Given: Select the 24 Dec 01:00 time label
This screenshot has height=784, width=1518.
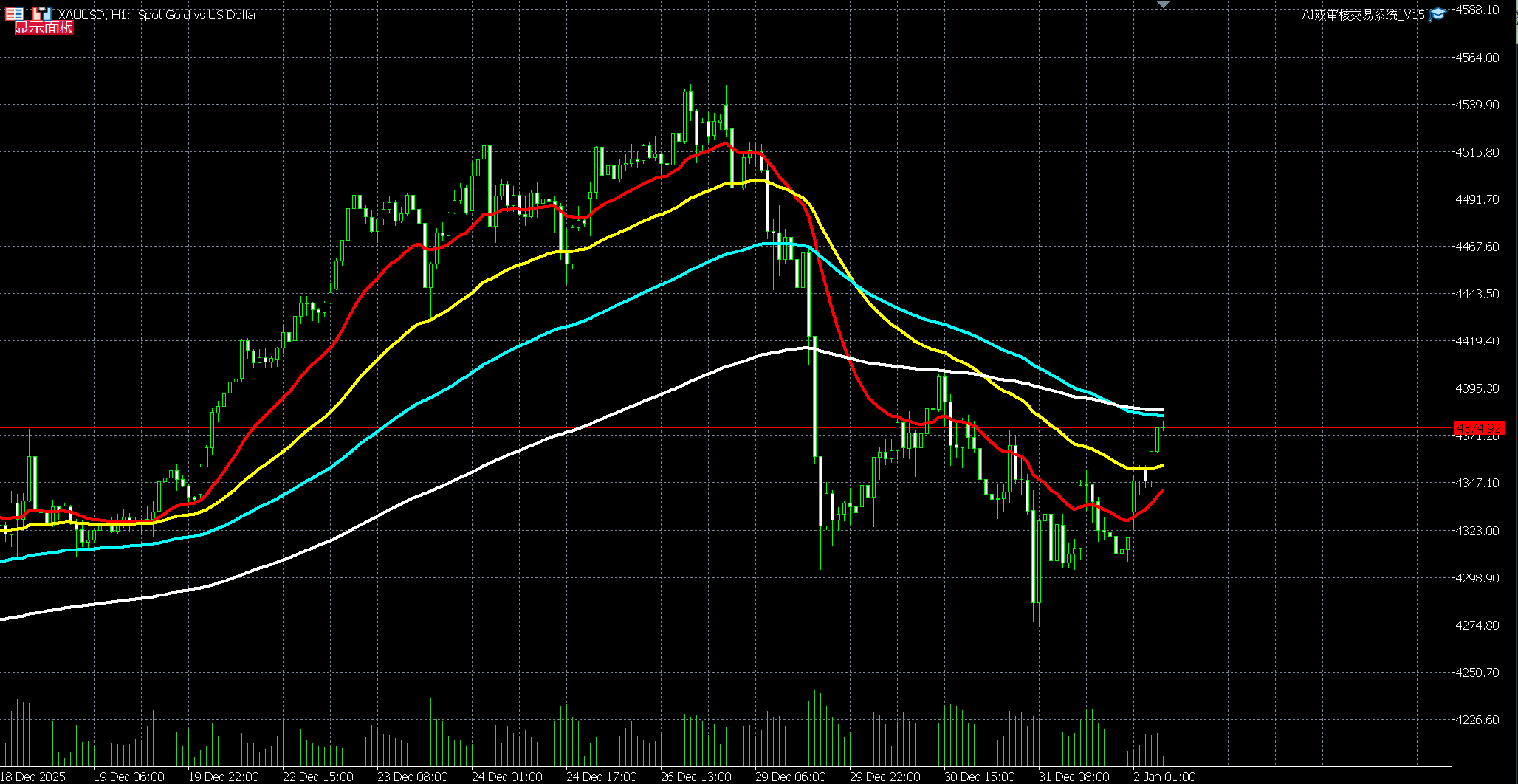Looking at the screenshot, I should click(x=506, y=777).
